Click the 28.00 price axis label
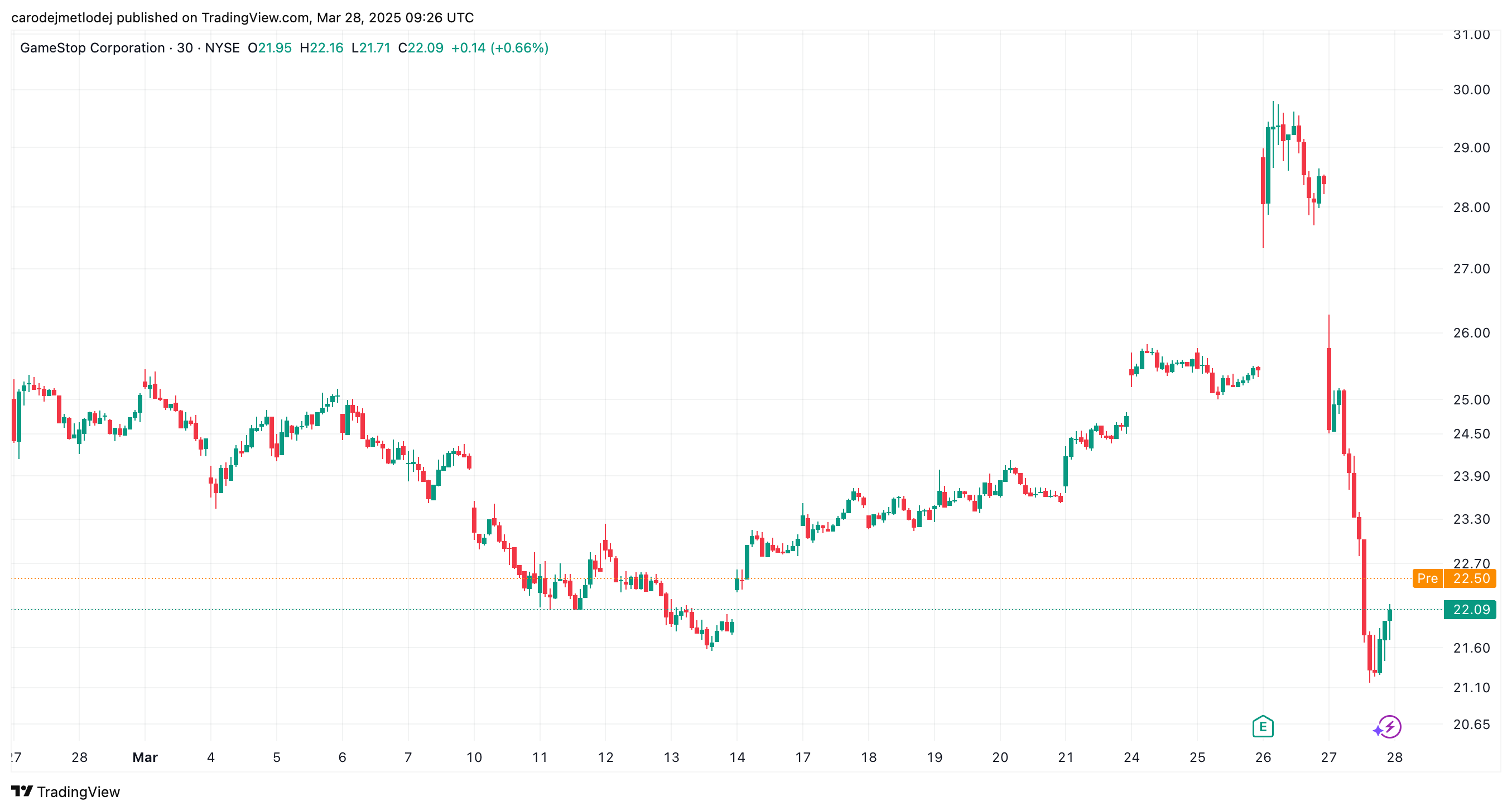Image resolution: width=1512 pixels, height=811 pixels. (1471, 207)
